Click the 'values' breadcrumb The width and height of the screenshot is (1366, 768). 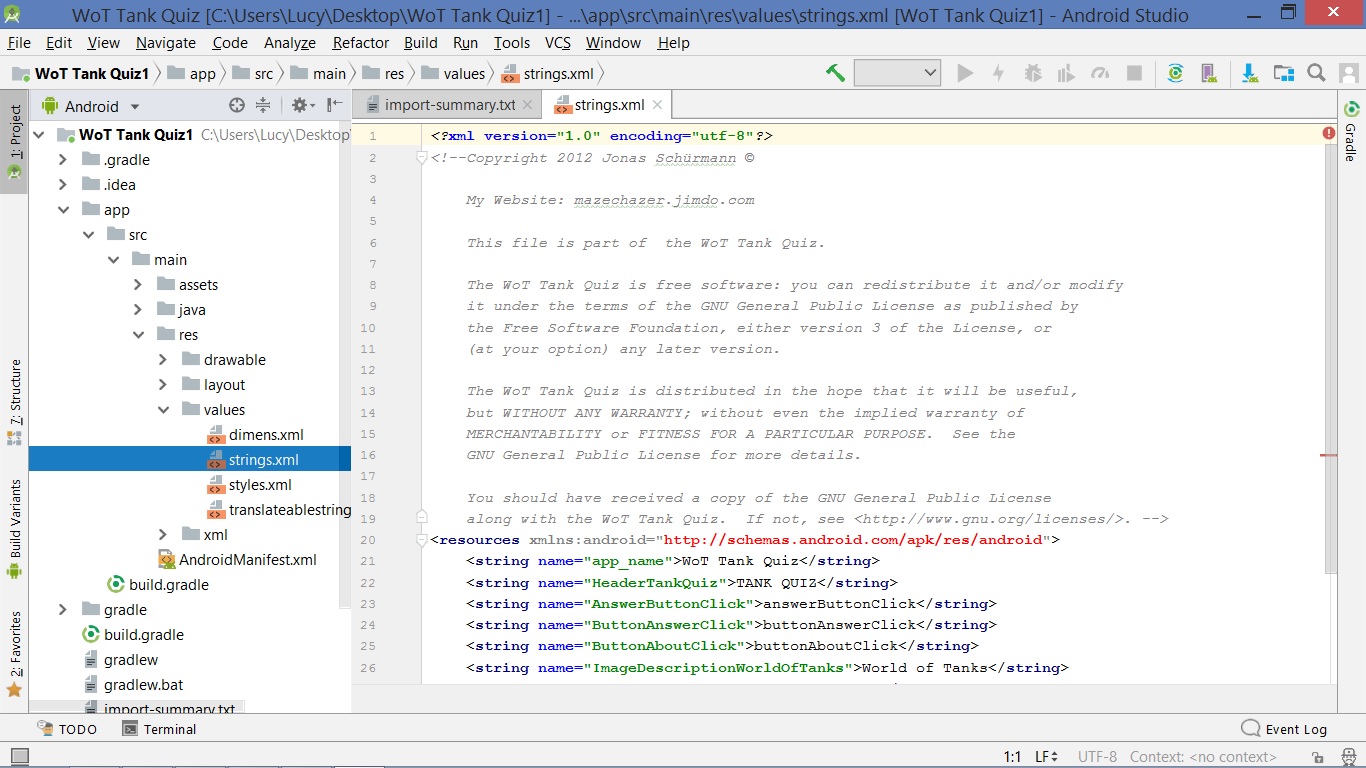coord(454,73)
